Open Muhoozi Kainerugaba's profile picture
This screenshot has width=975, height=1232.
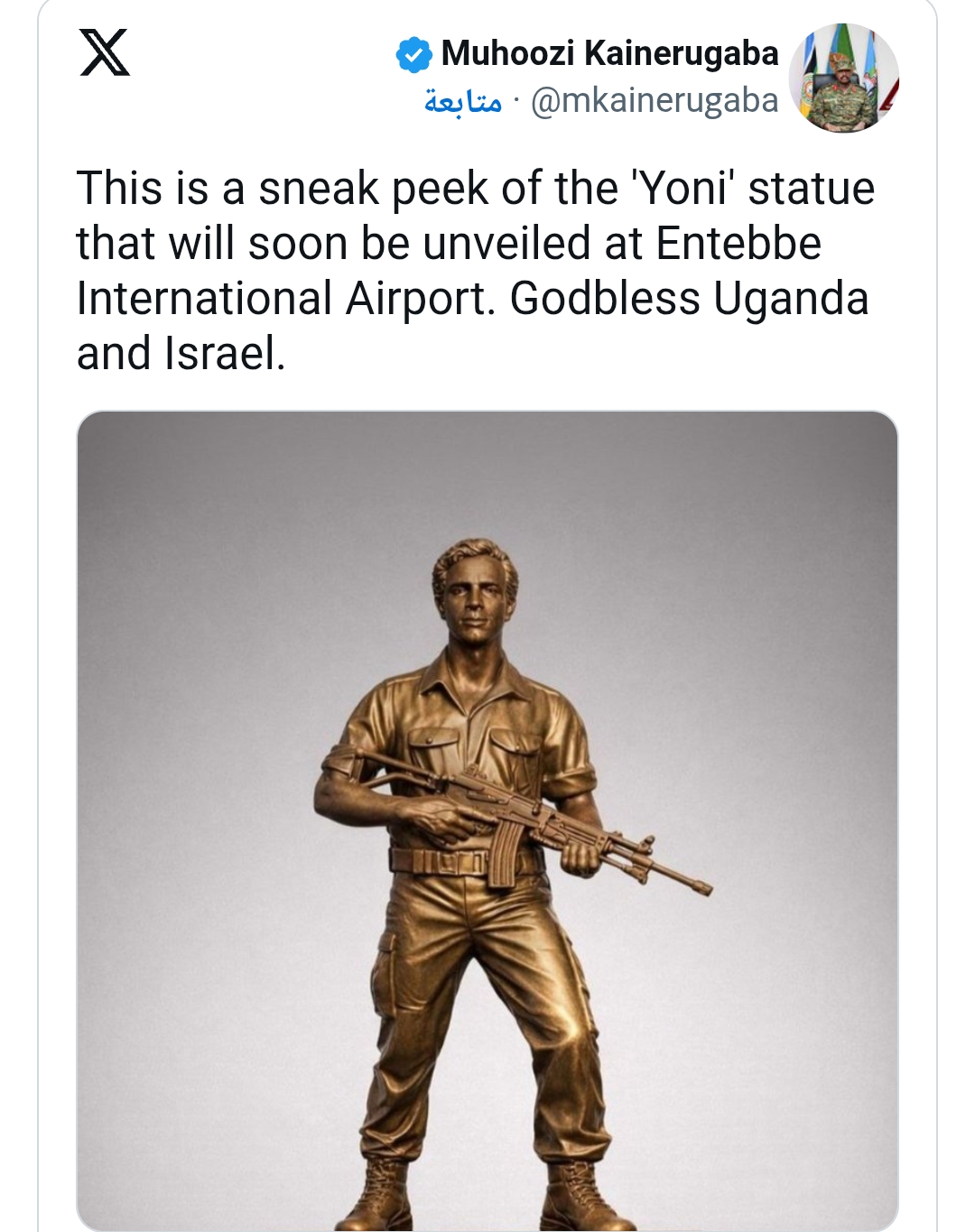pos(843,78)
